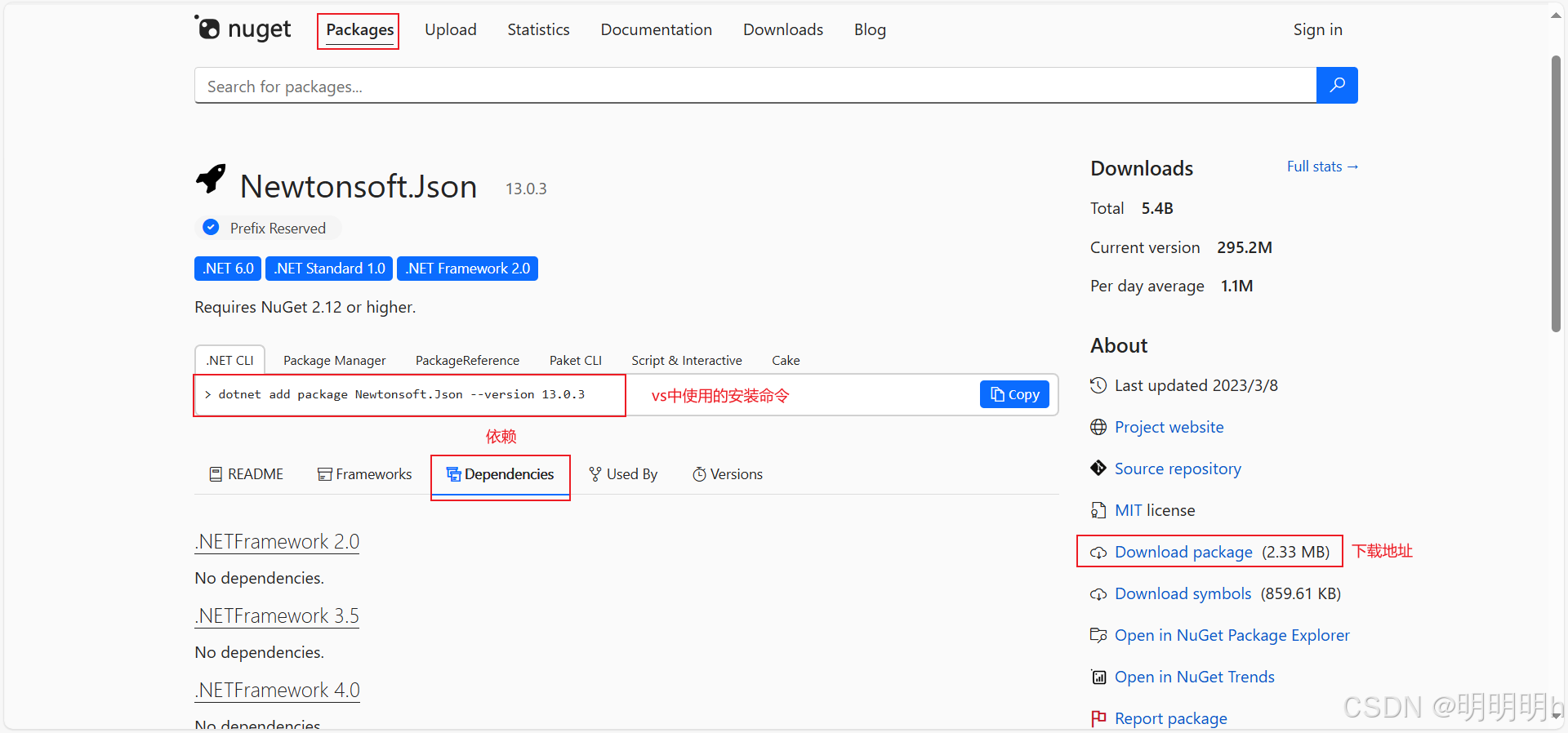Click the cloud icon beside Download package
Viewport: 1568px width, 733px height.
(1098, 553)
